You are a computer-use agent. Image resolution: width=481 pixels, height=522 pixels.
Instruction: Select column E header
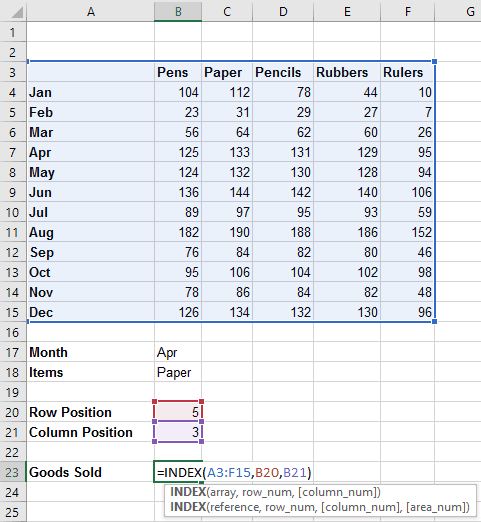(x=347, y=11)
